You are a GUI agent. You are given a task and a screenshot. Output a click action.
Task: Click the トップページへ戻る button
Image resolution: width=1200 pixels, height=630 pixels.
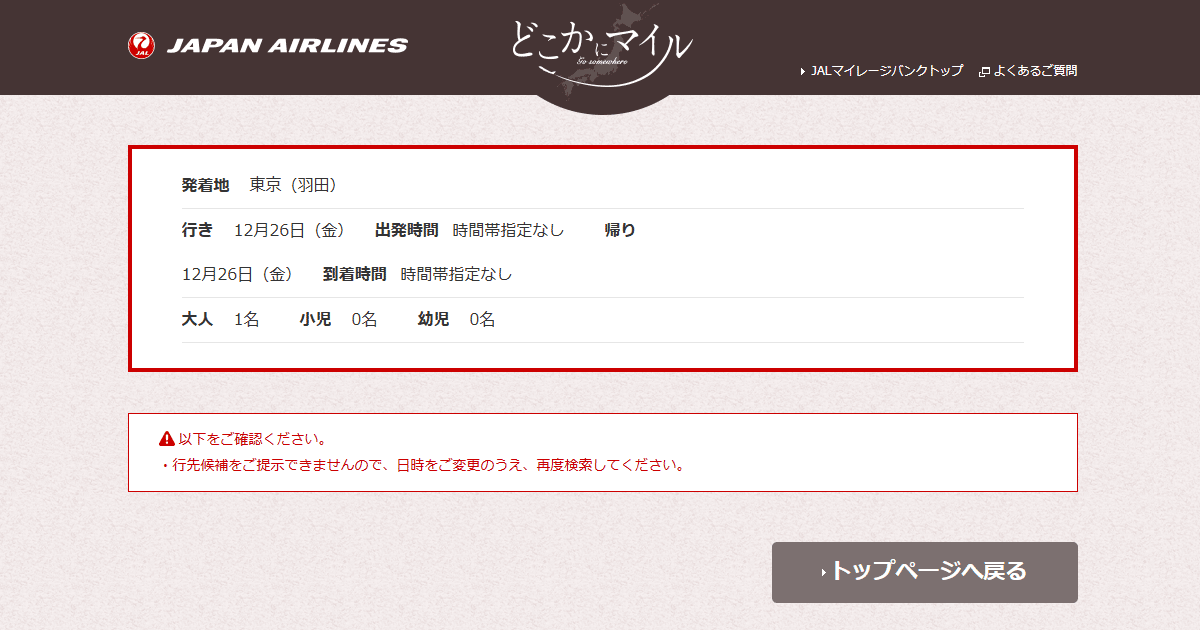[924, 571]
